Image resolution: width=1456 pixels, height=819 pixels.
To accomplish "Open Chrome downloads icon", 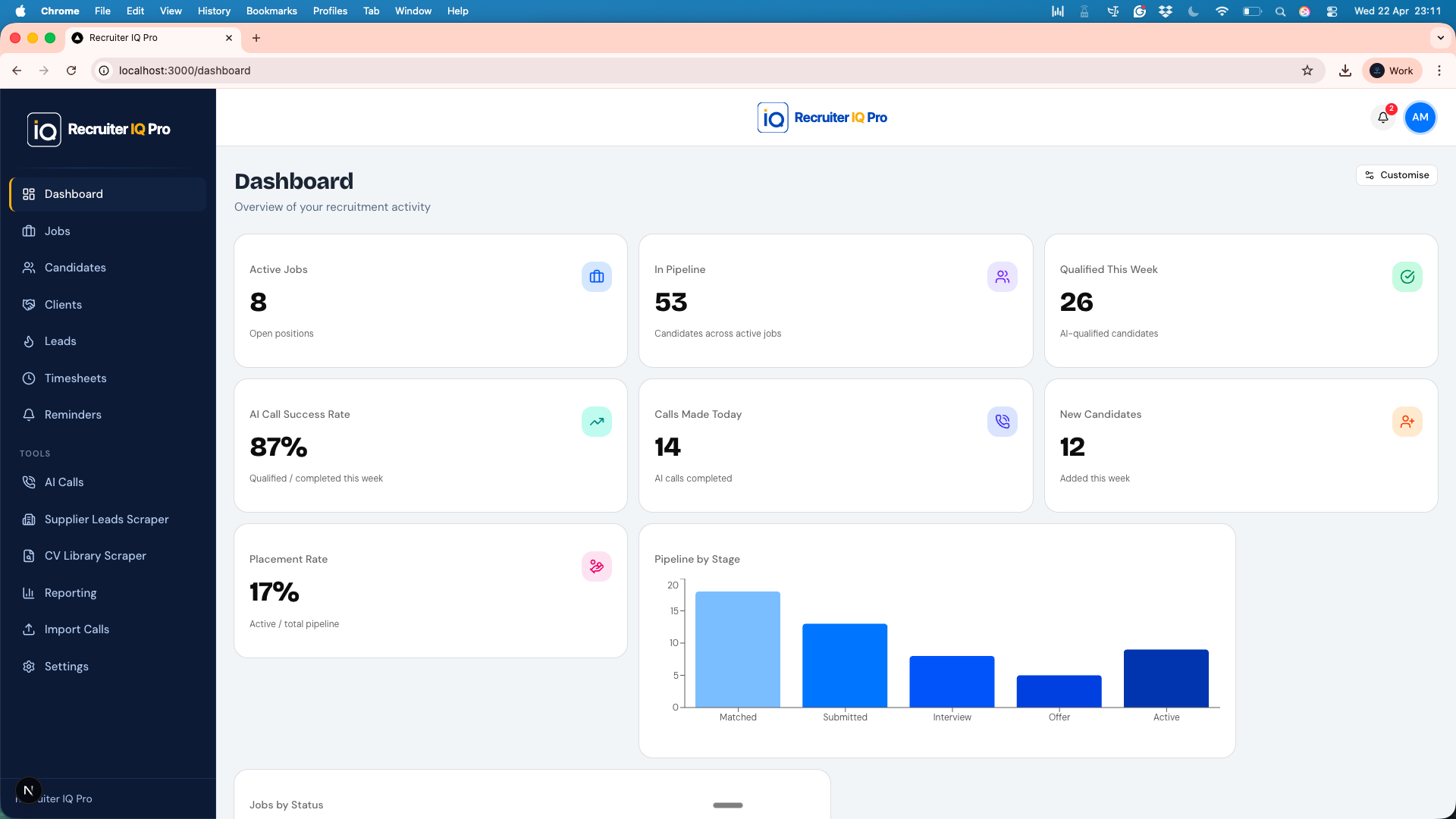I will click(1345, 71).
